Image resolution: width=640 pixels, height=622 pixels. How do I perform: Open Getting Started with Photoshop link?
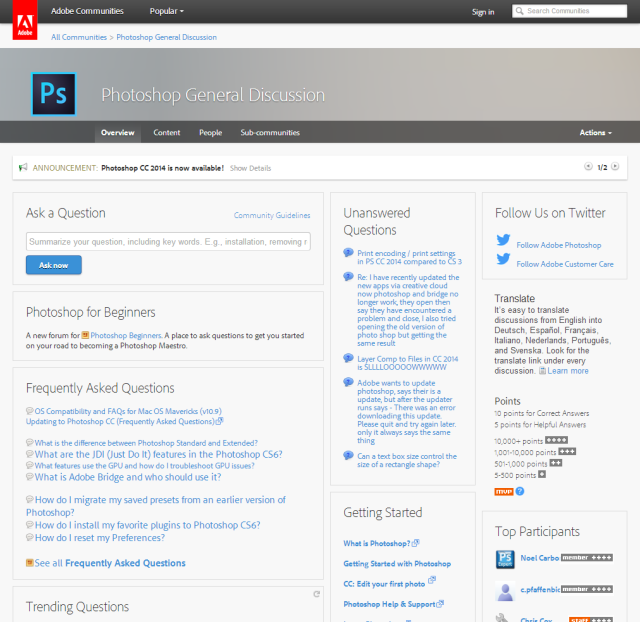[397, 564]
